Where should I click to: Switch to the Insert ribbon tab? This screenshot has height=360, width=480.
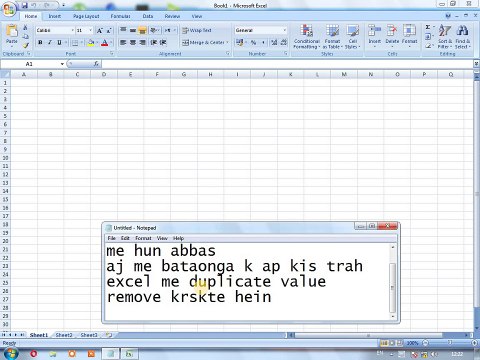pyautogui.click(x=55, y=16)
